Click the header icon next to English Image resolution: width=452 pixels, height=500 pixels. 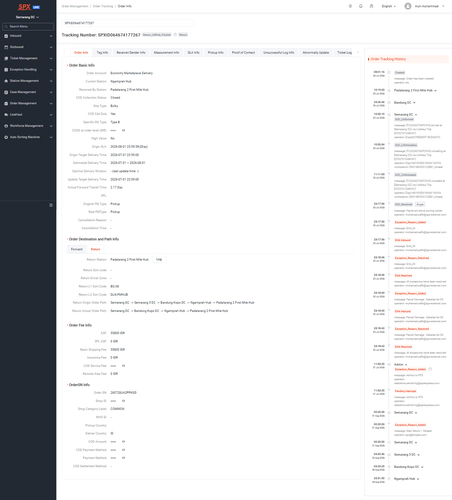(371, 6)
